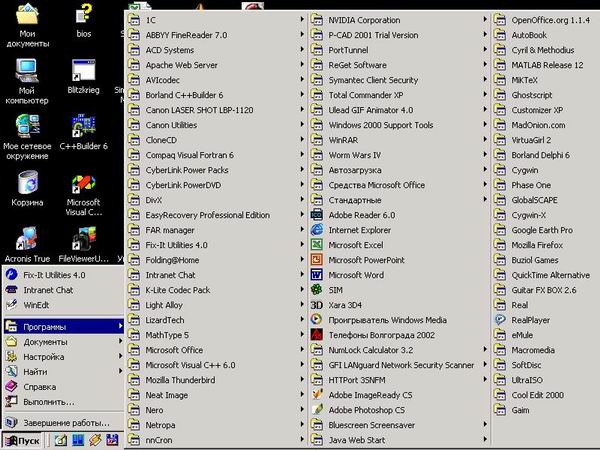Click the Adobe Reader 6.0 icon
The image size is (600, 450).
(316, 215)
